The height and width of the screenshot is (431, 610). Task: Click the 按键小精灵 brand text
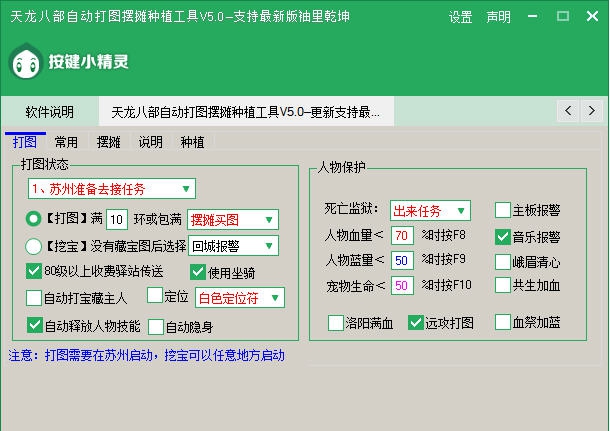click(x=88, y=61)
